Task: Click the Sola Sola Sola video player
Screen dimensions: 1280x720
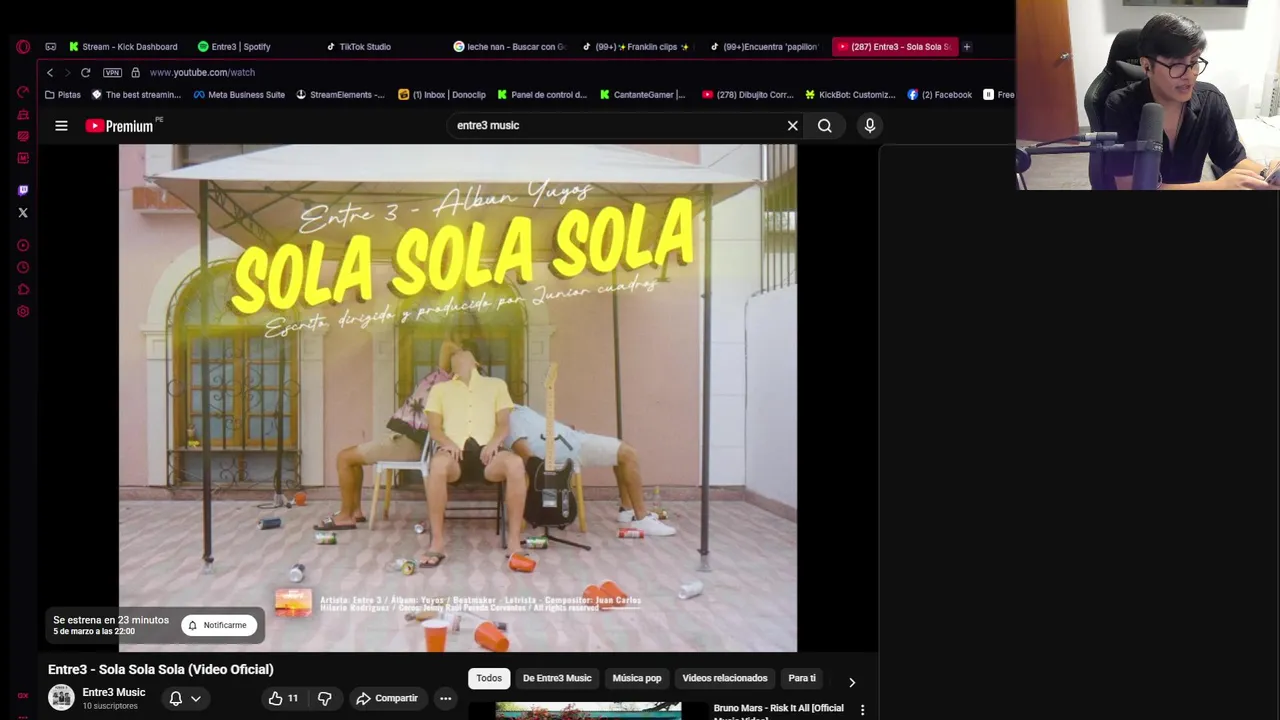Action: point(458,398)
